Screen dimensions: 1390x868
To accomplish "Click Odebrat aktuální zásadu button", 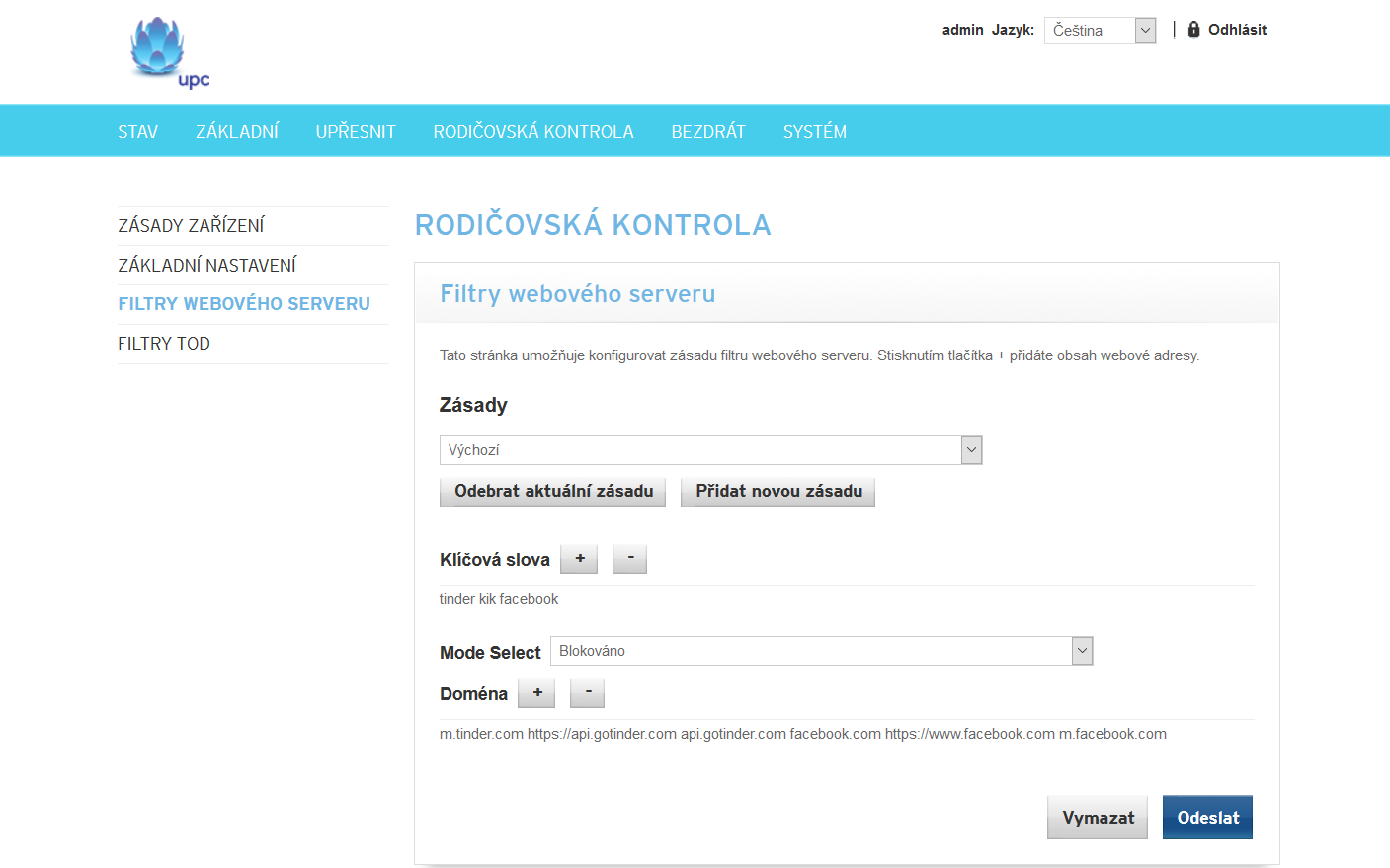I will 553,492.
